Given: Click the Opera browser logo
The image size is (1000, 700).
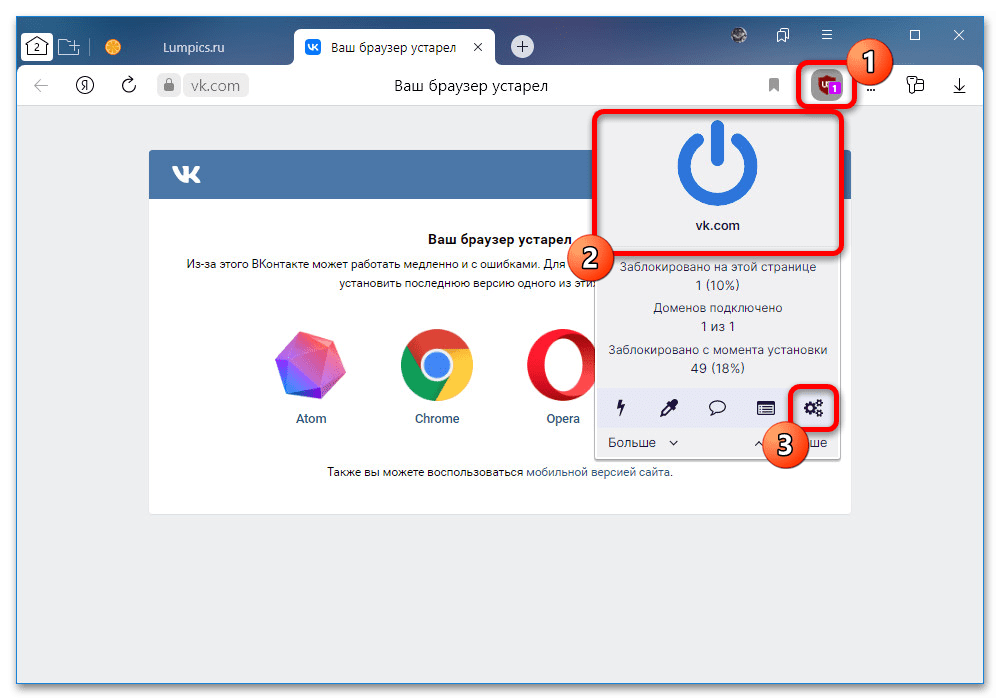Looking at the screenshot, I should point(561,365).
